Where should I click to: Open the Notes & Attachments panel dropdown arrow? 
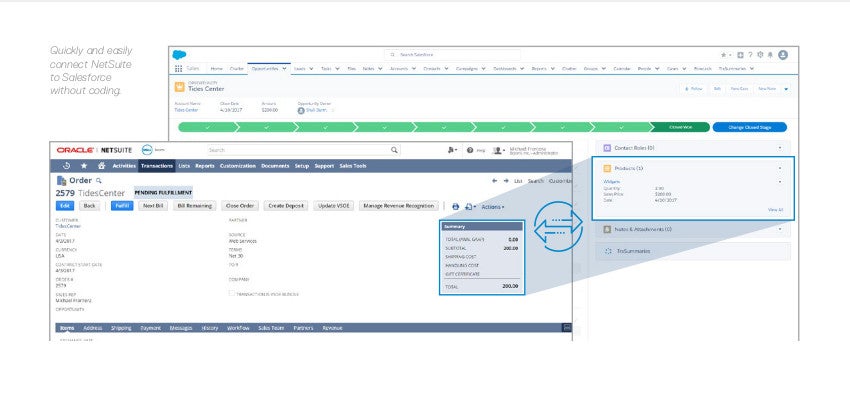[x=780, y=229]
